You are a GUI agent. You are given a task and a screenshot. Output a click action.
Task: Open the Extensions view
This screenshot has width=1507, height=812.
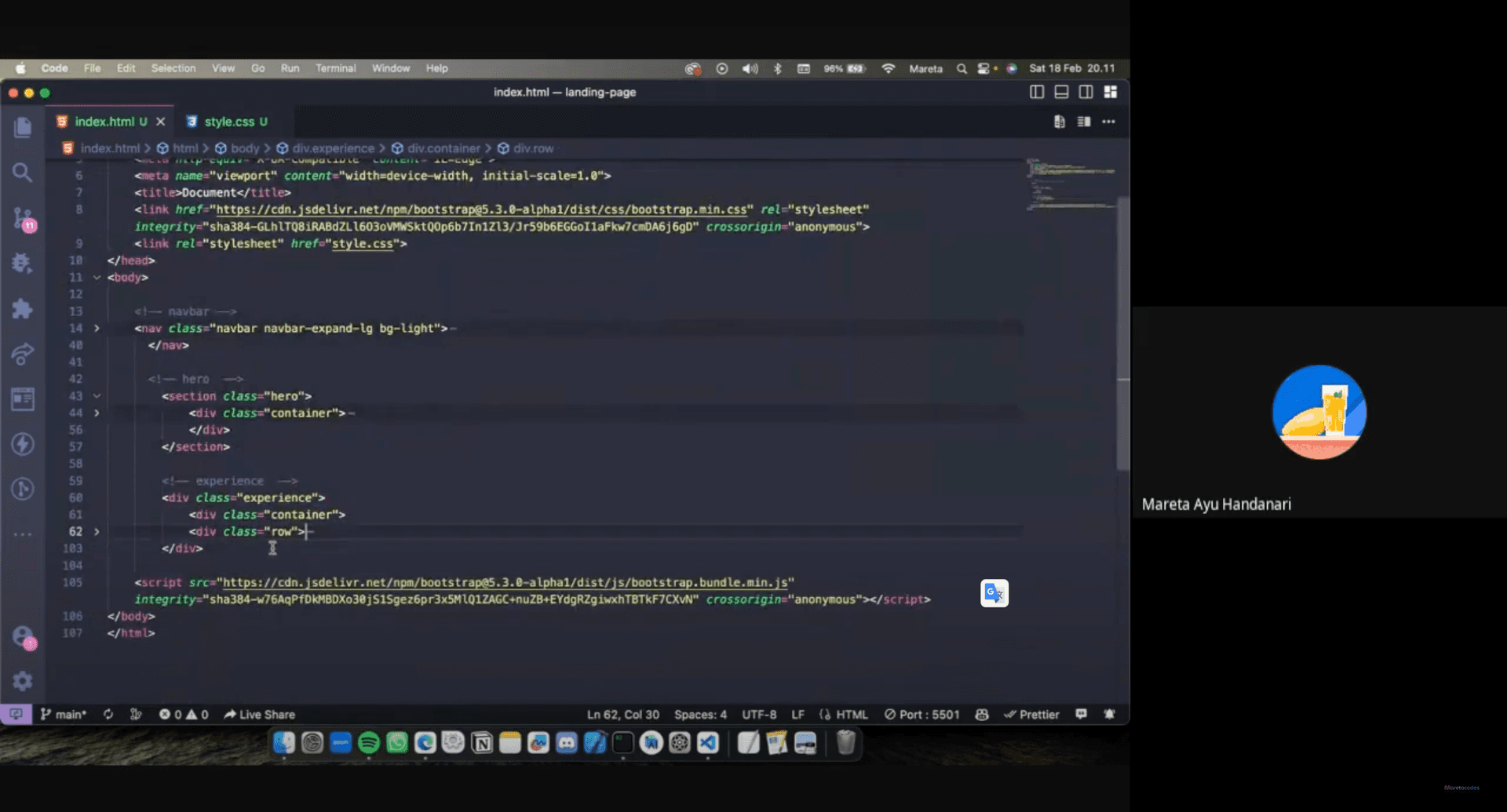click(23, 308)
